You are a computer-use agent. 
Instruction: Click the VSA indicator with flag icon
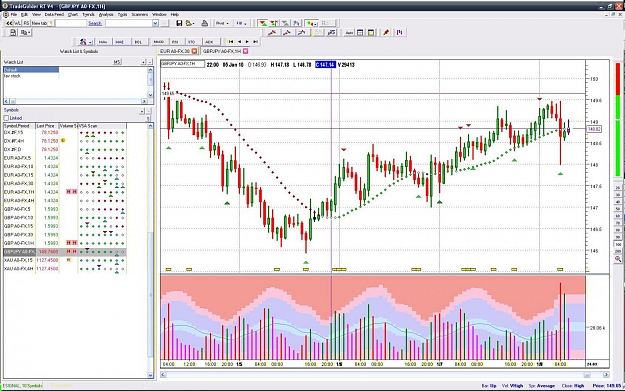pyautogui.click(x=274, y=23)
